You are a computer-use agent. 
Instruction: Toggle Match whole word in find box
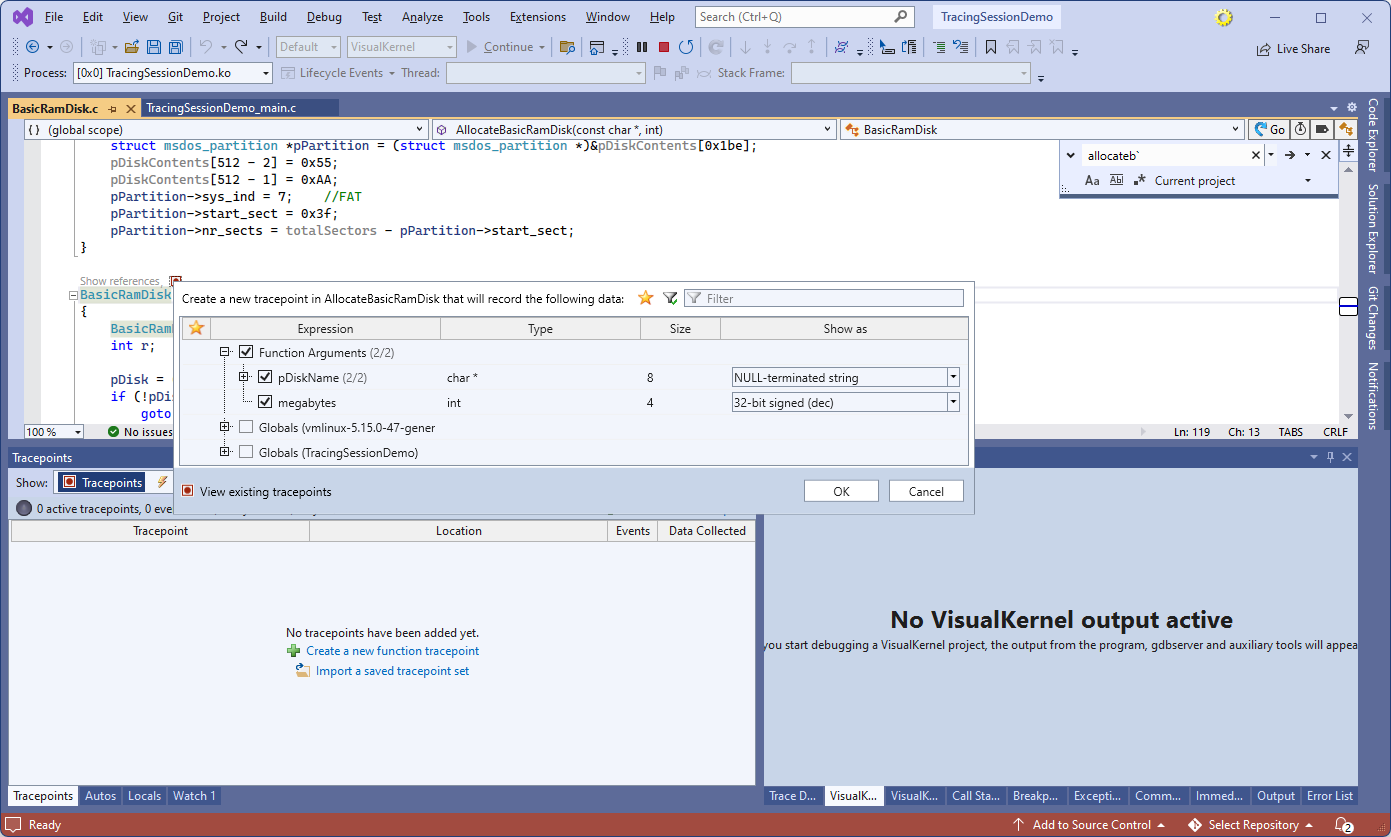pos(1116,181)
